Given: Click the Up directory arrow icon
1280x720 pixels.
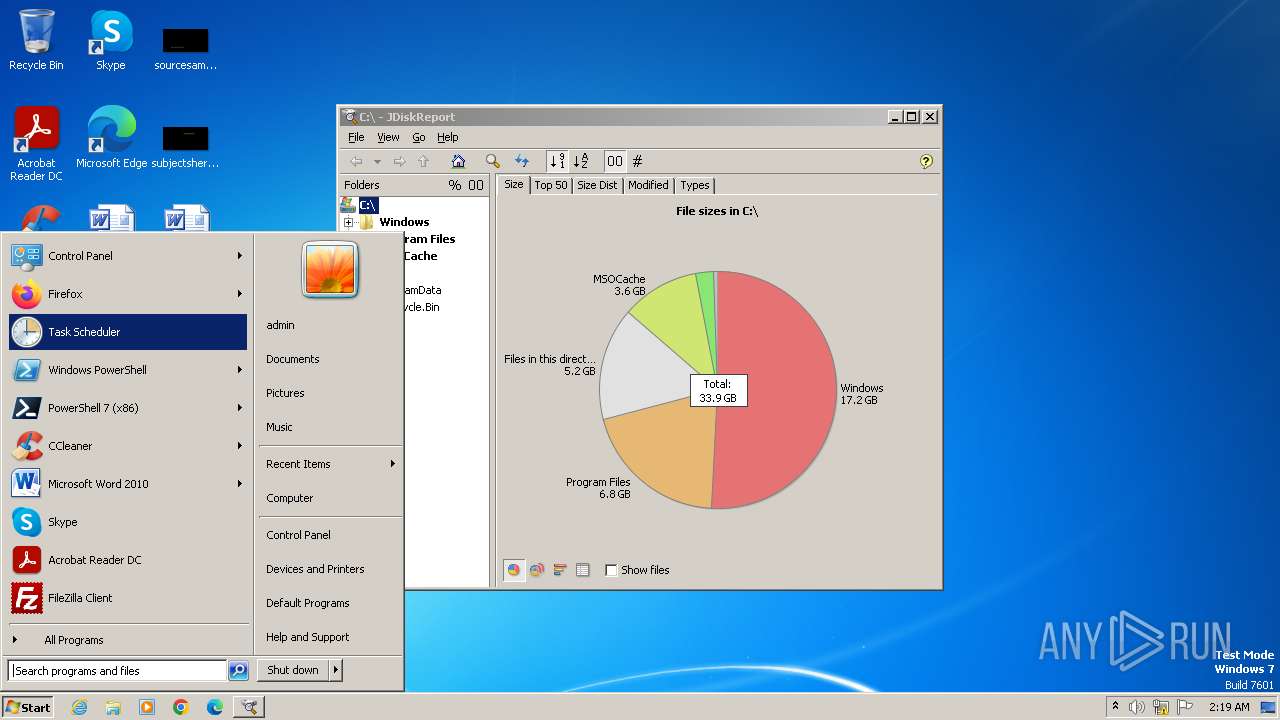Looking at the screenshot, I should [423, 161].
